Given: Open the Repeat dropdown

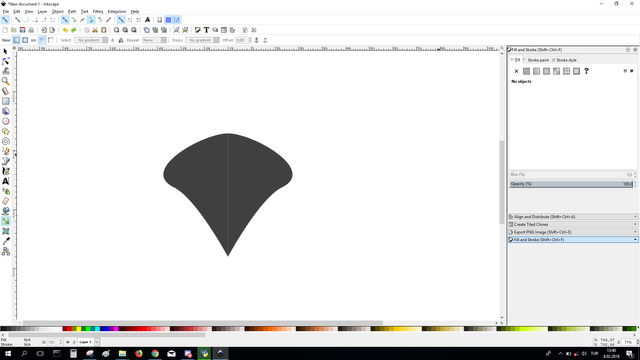Looking at the screenshot, I should click(154, 40).
